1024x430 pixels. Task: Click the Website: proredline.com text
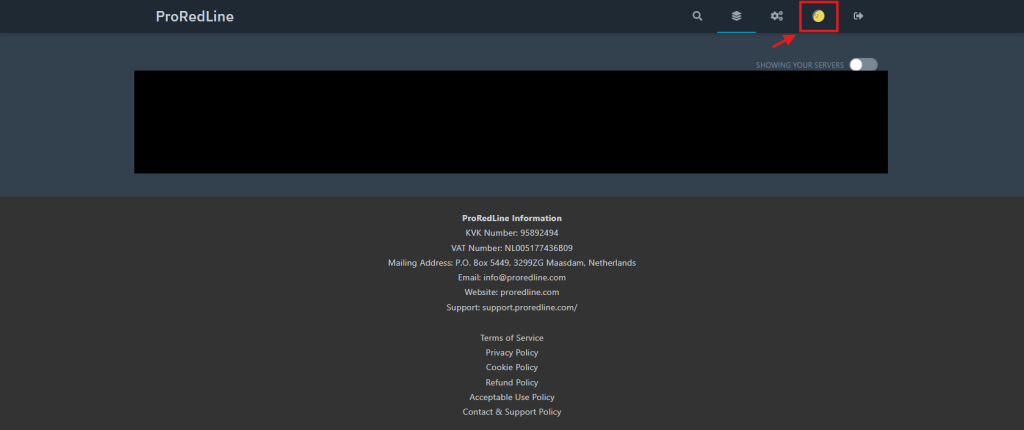512,292
